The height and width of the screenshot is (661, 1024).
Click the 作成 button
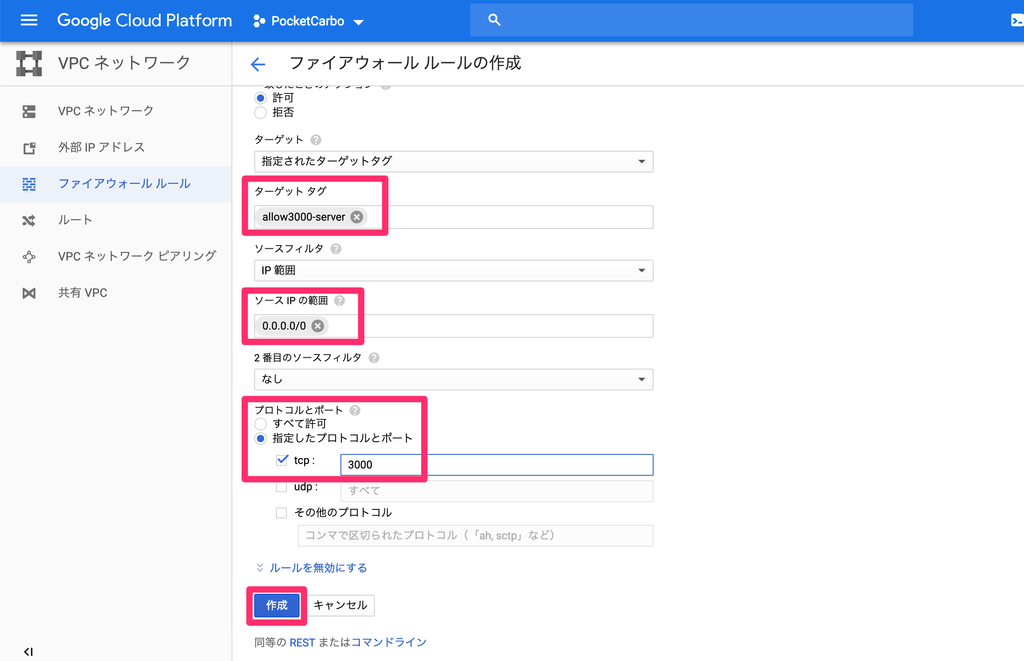[x=276, y=605]
